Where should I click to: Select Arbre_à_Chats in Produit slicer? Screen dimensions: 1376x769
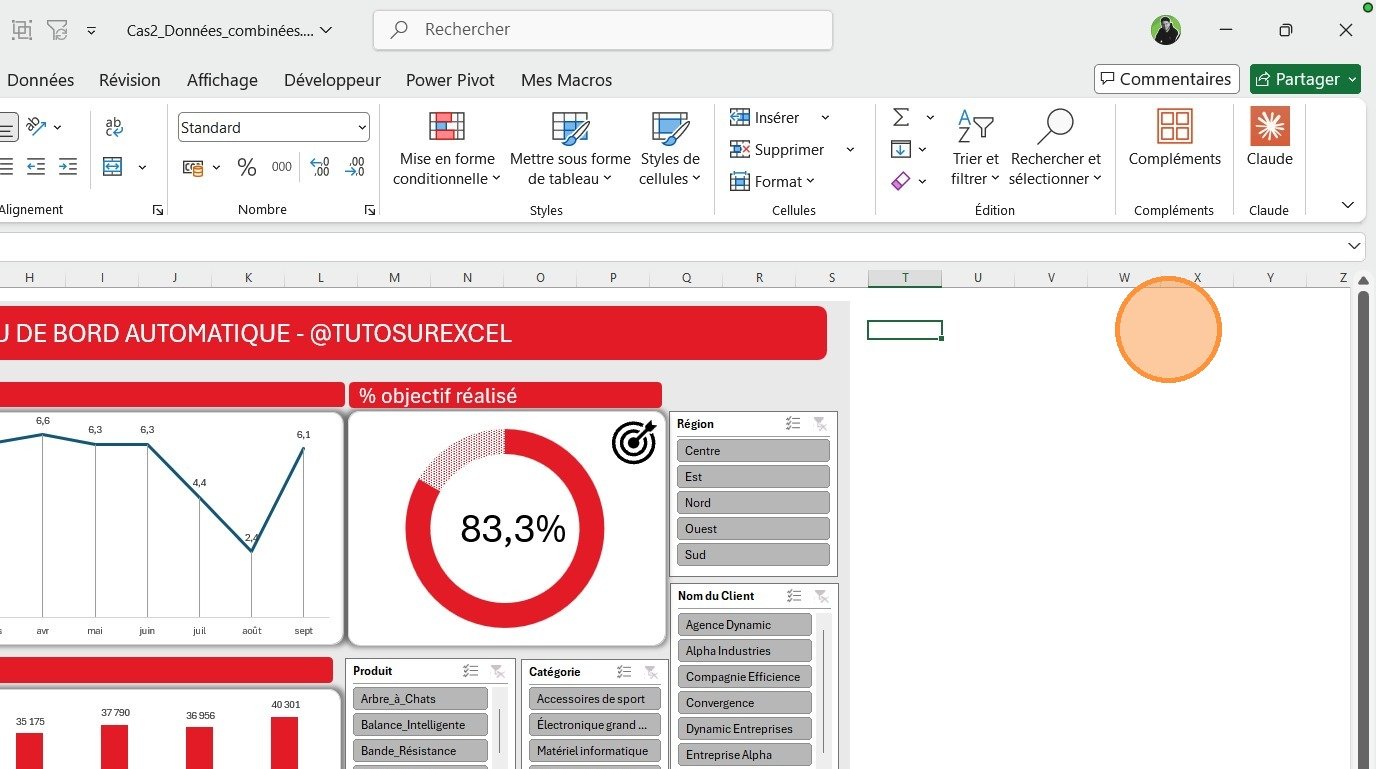pos(420,699)
